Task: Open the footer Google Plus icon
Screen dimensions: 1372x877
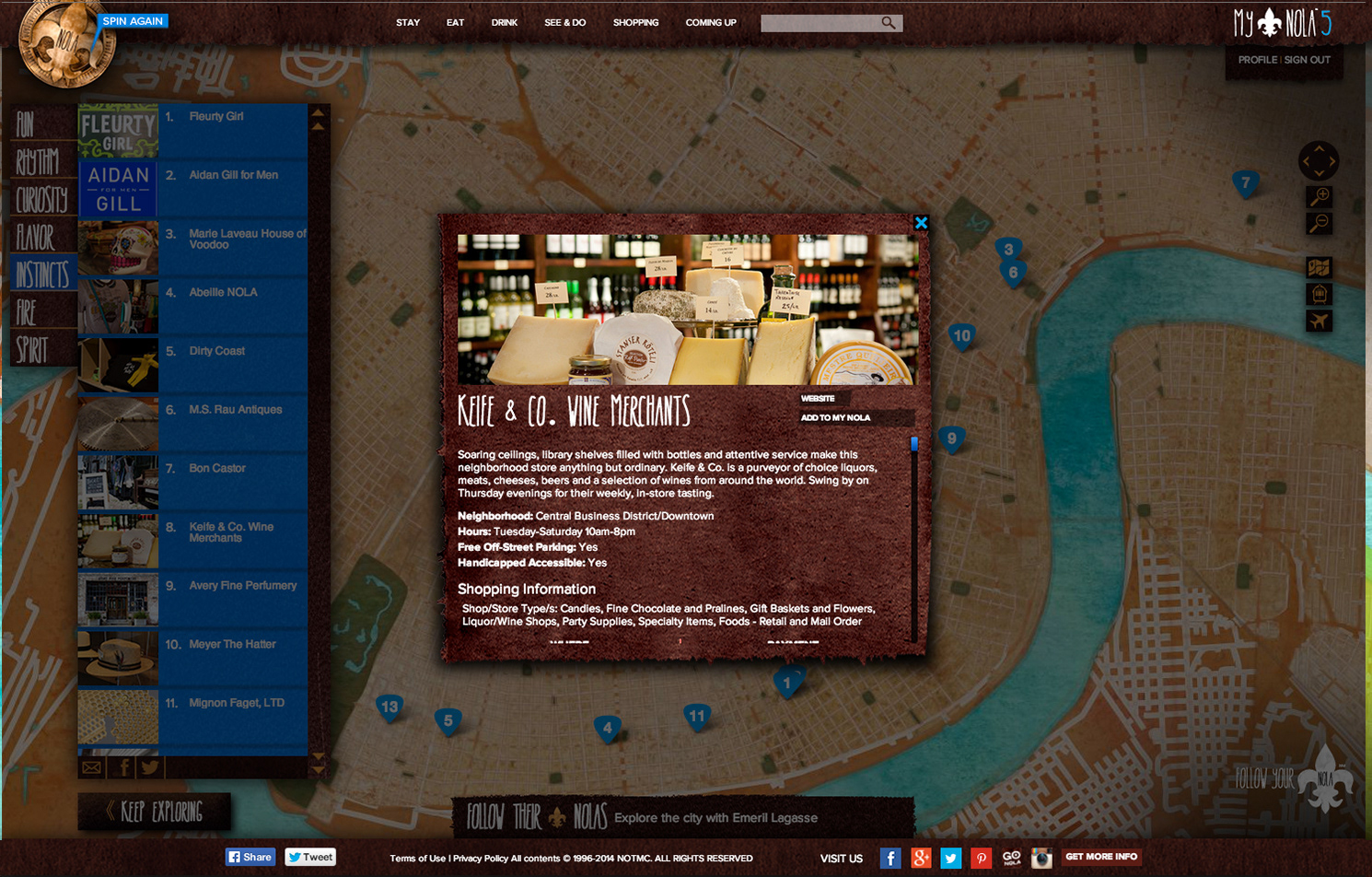Action: (x=921, y=858)
